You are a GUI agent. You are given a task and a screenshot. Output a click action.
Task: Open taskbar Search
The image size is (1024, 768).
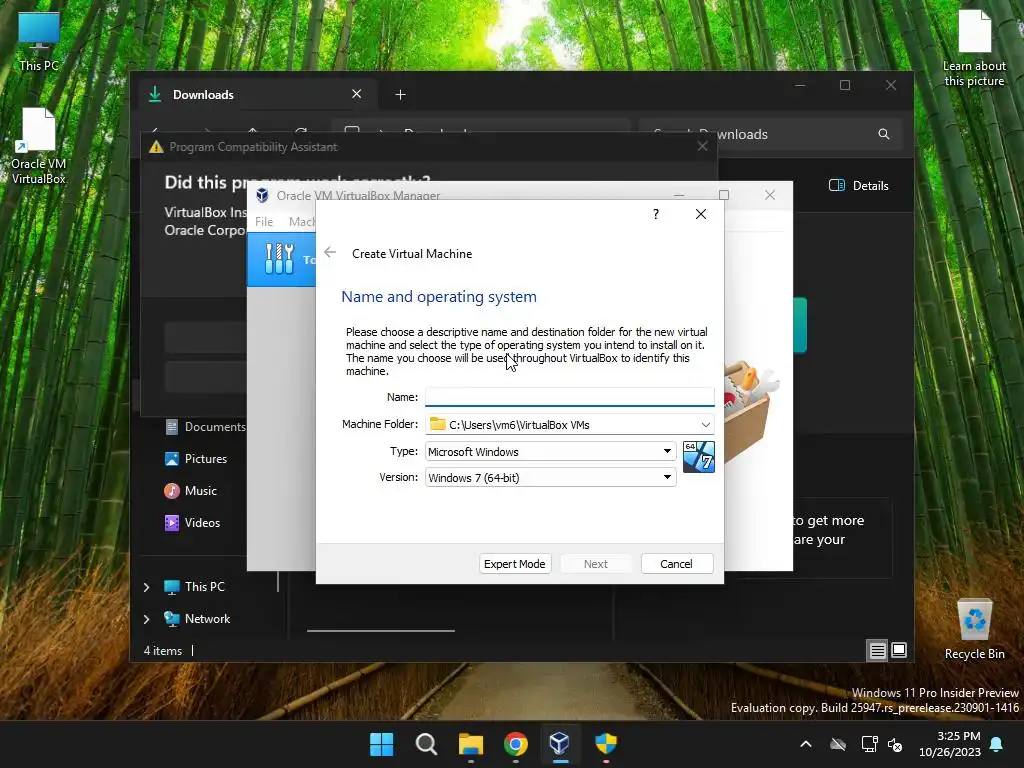426,744
